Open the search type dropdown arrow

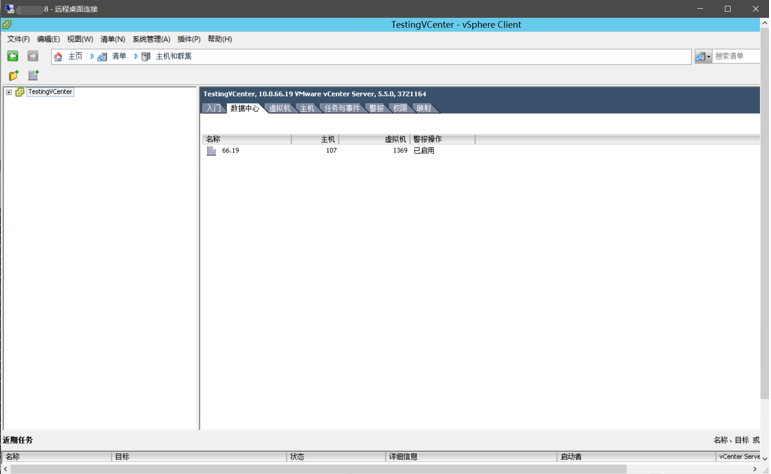tap(708, 57)
